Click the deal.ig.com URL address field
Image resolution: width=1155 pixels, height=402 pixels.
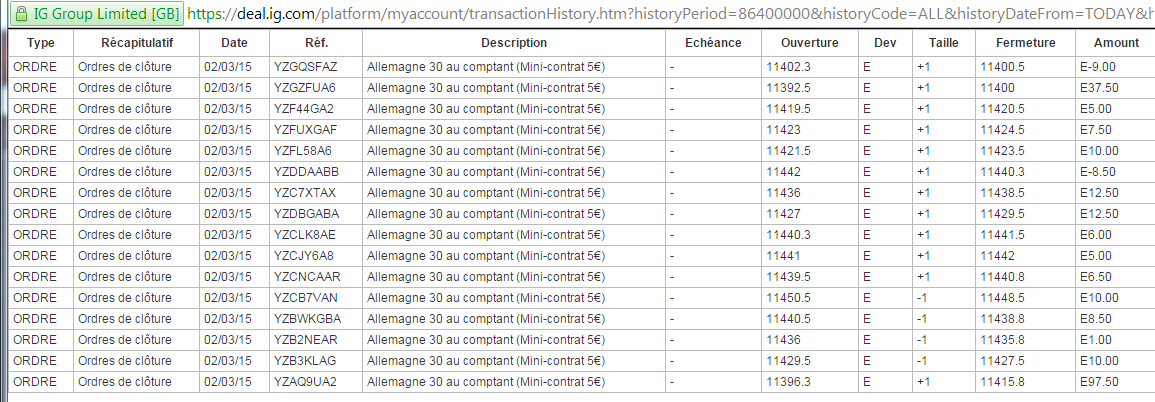[x=660, y=15]
